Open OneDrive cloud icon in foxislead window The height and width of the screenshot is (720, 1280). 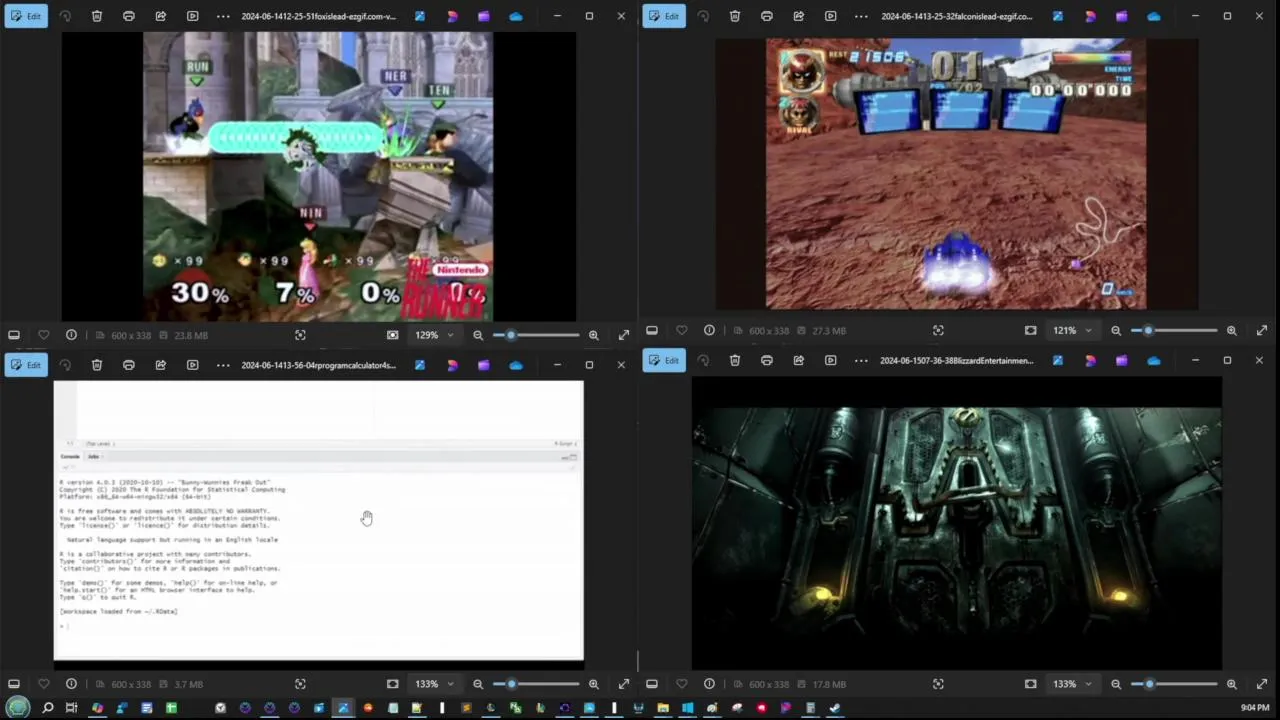coord(516,16)
